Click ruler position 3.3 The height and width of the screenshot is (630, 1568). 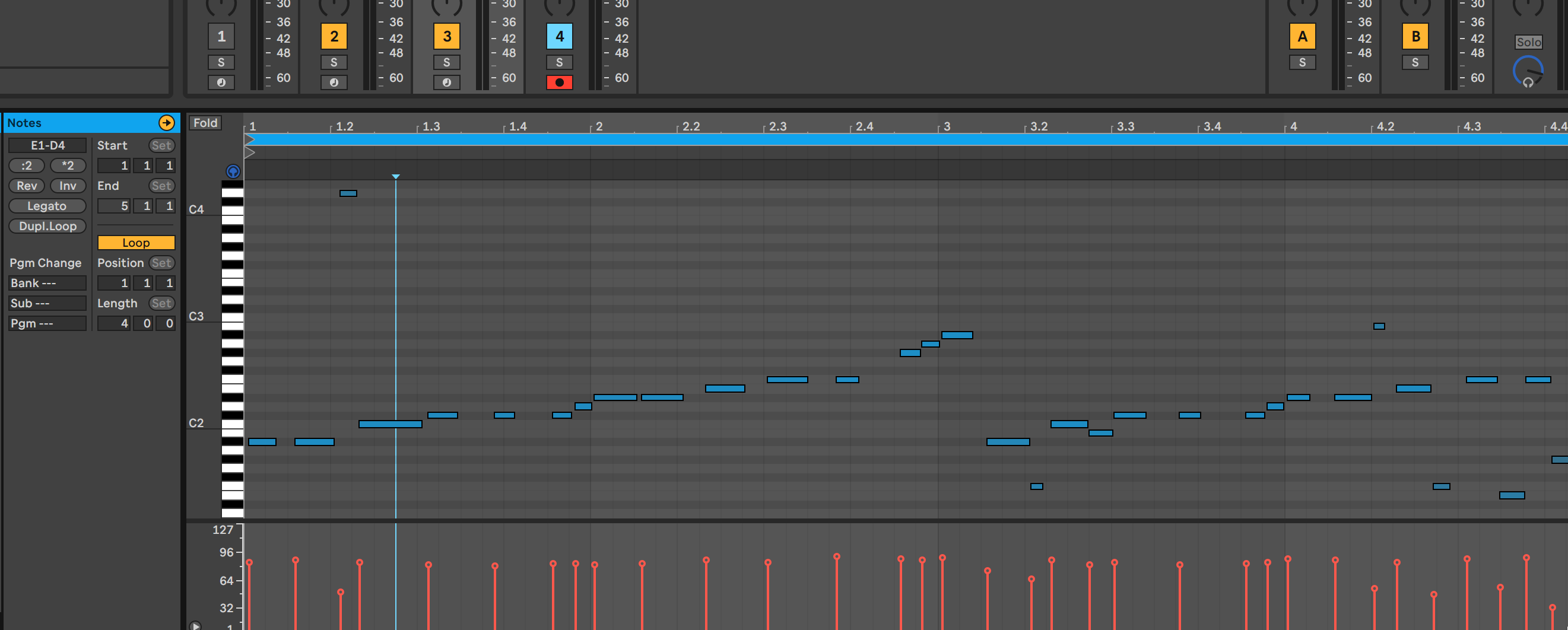(1125, 126)
